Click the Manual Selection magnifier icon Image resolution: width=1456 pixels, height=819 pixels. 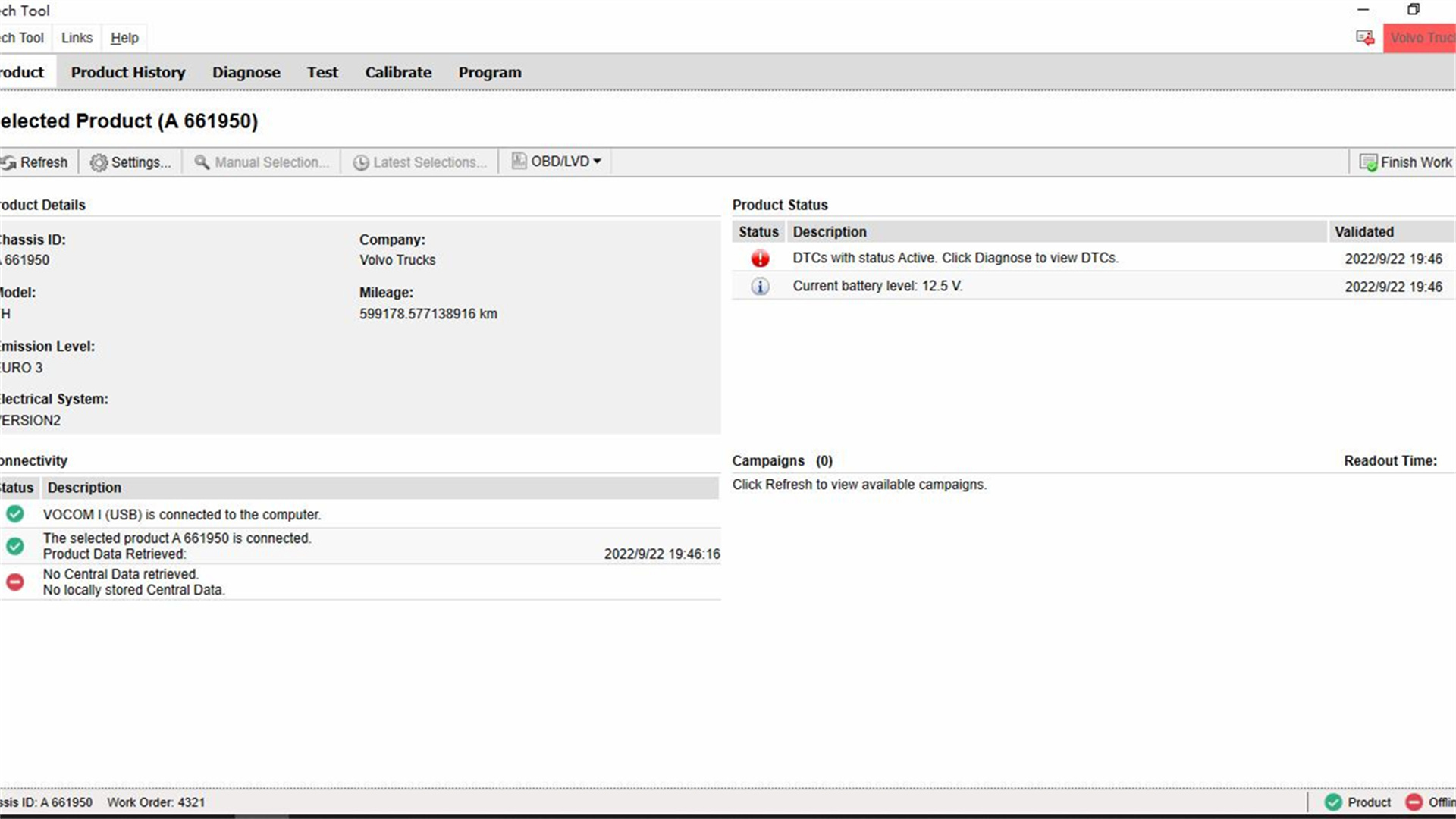coord(202,162)
